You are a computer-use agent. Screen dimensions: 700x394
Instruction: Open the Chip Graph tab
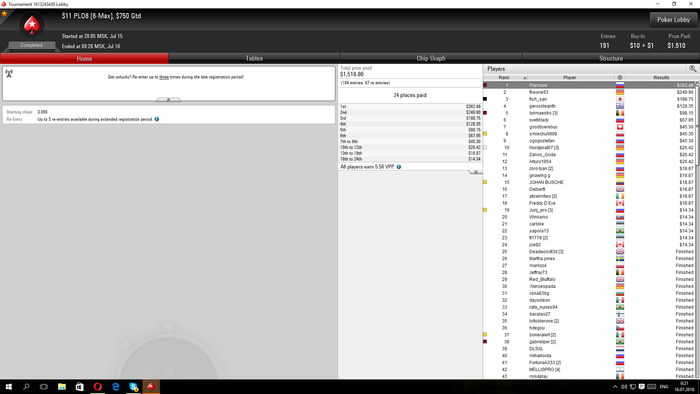[x=431, y=58]
